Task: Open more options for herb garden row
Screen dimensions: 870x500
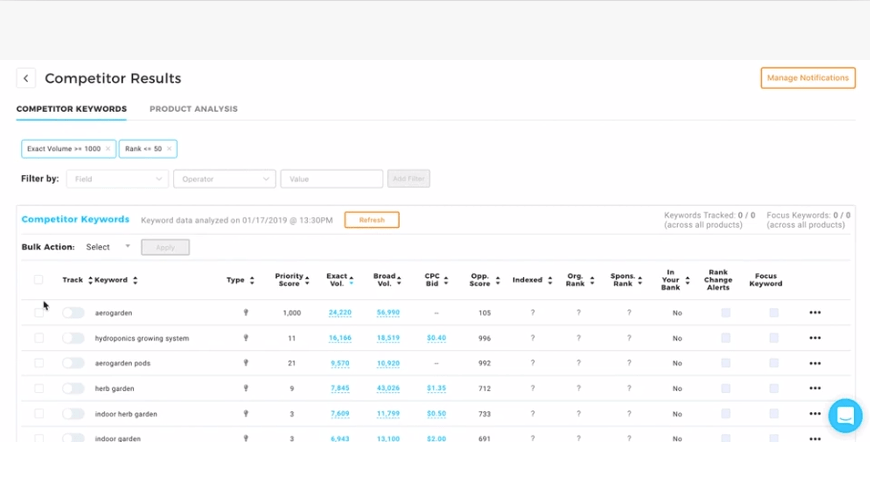Action: [815, 388]
